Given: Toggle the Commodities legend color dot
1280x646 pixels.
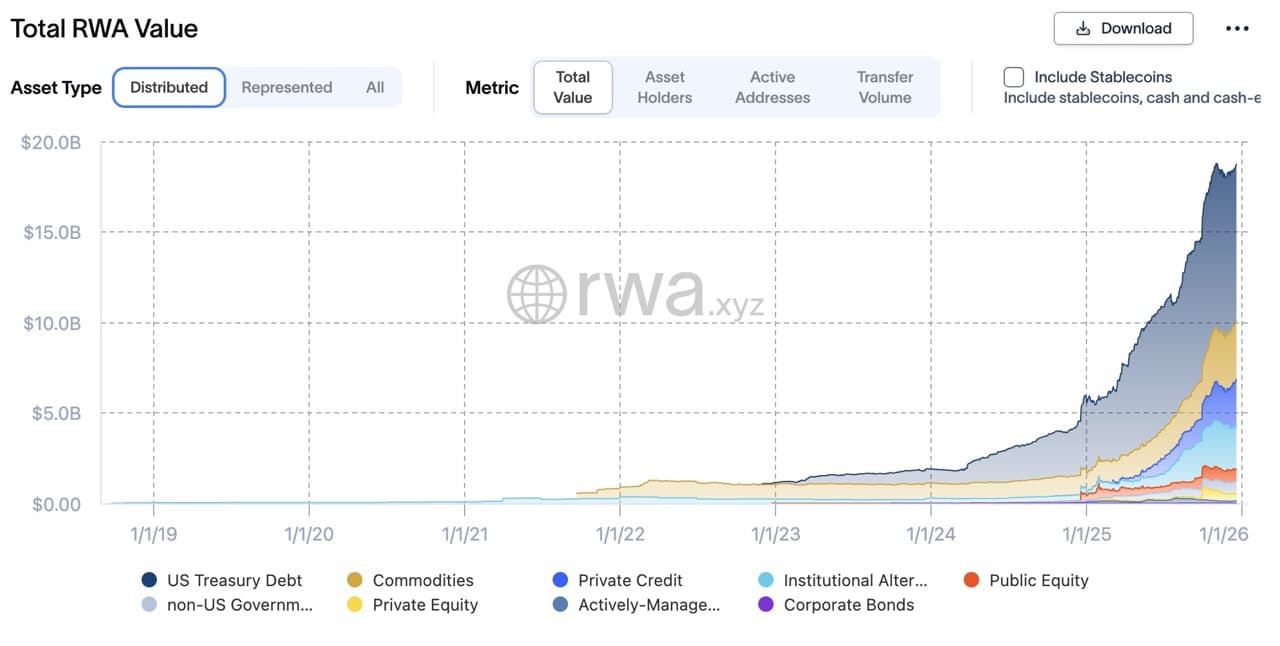Looking at the screenshot, I should click(x=355, y=580).
